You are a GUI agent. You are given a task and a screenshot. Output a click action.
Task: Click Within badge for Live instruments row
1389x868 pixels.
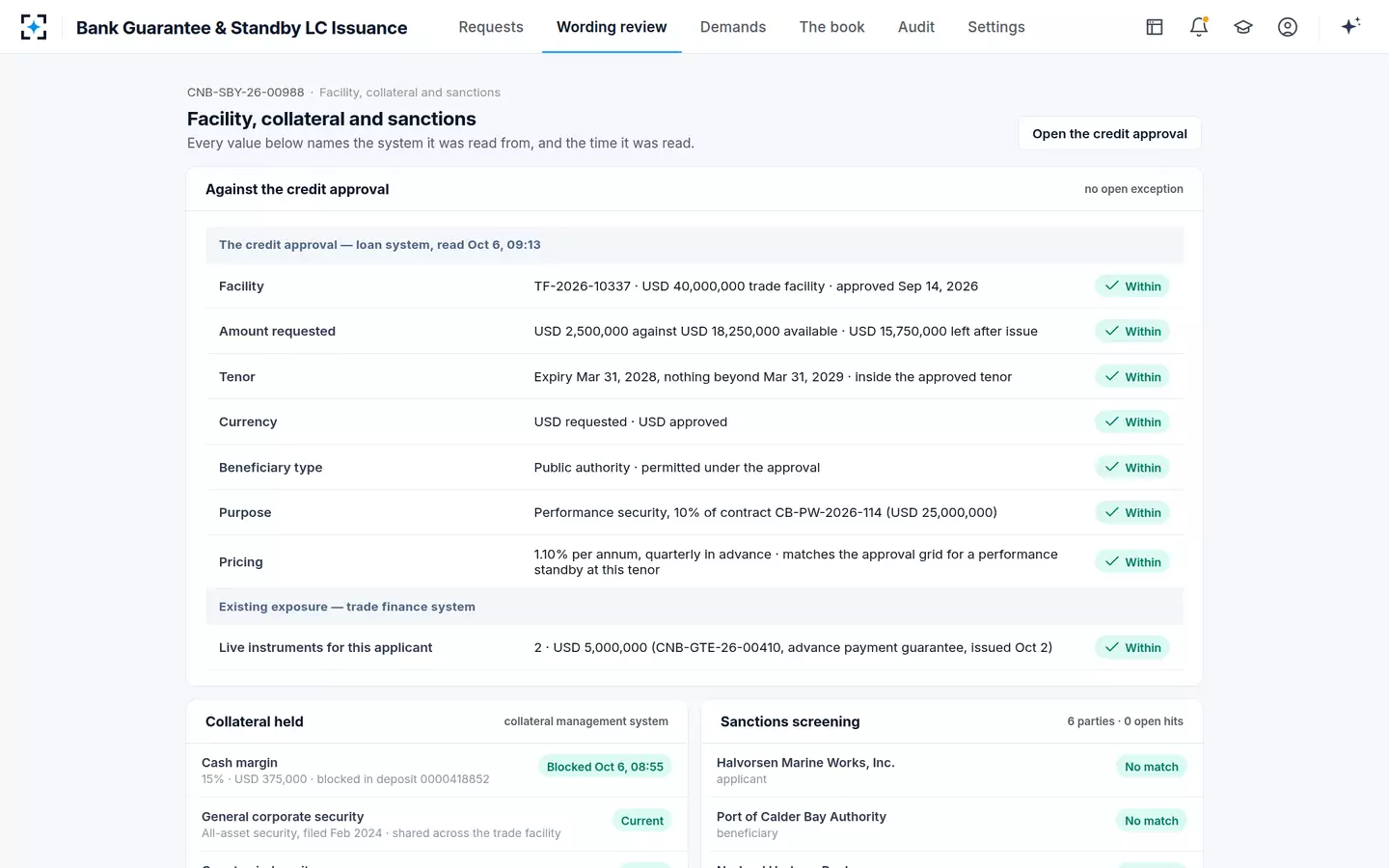coord(1132,648)
